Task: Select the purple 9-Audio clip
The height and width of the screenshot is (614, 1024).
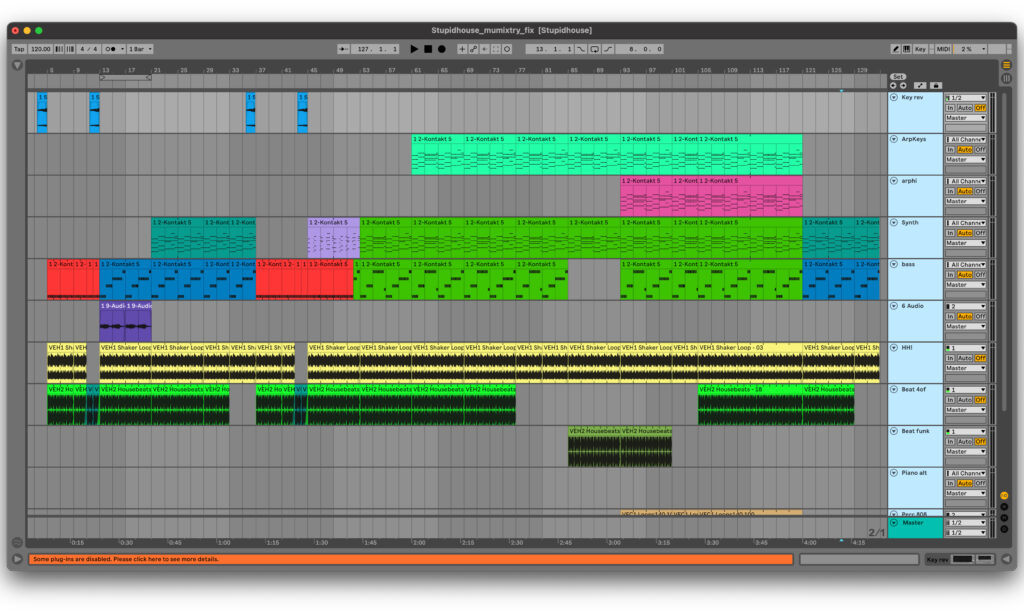Action: pyautogui.click(x=125, y=321)
